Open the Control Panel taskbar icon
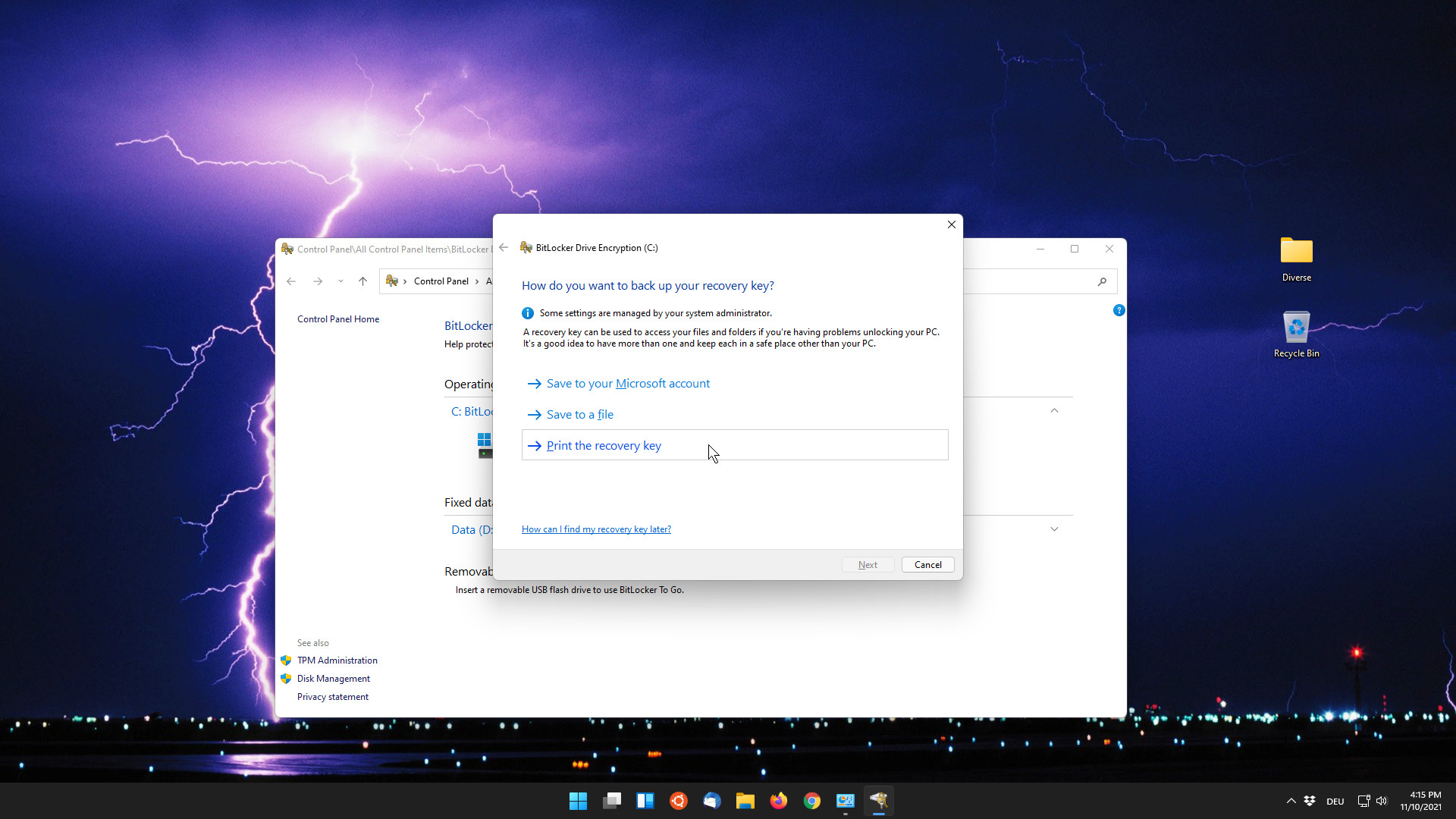Viewport: 1456px width, 819px height. pos(846,801)
